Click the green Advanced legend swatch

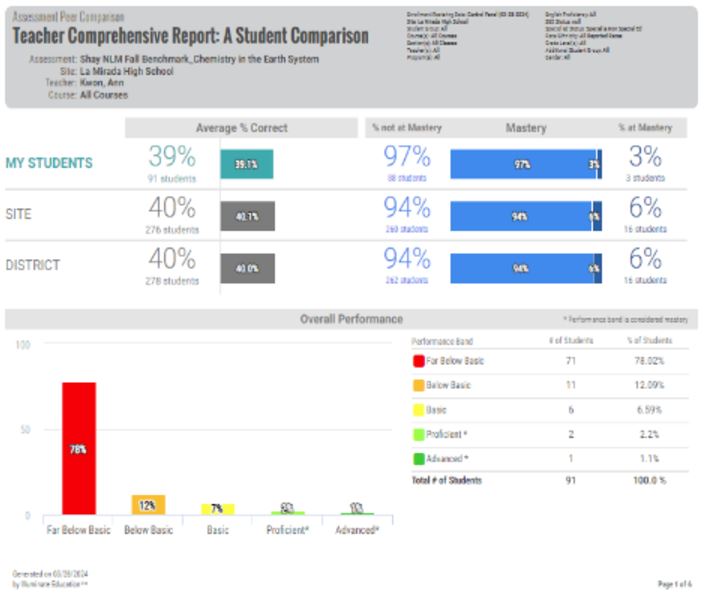point(418,459)
